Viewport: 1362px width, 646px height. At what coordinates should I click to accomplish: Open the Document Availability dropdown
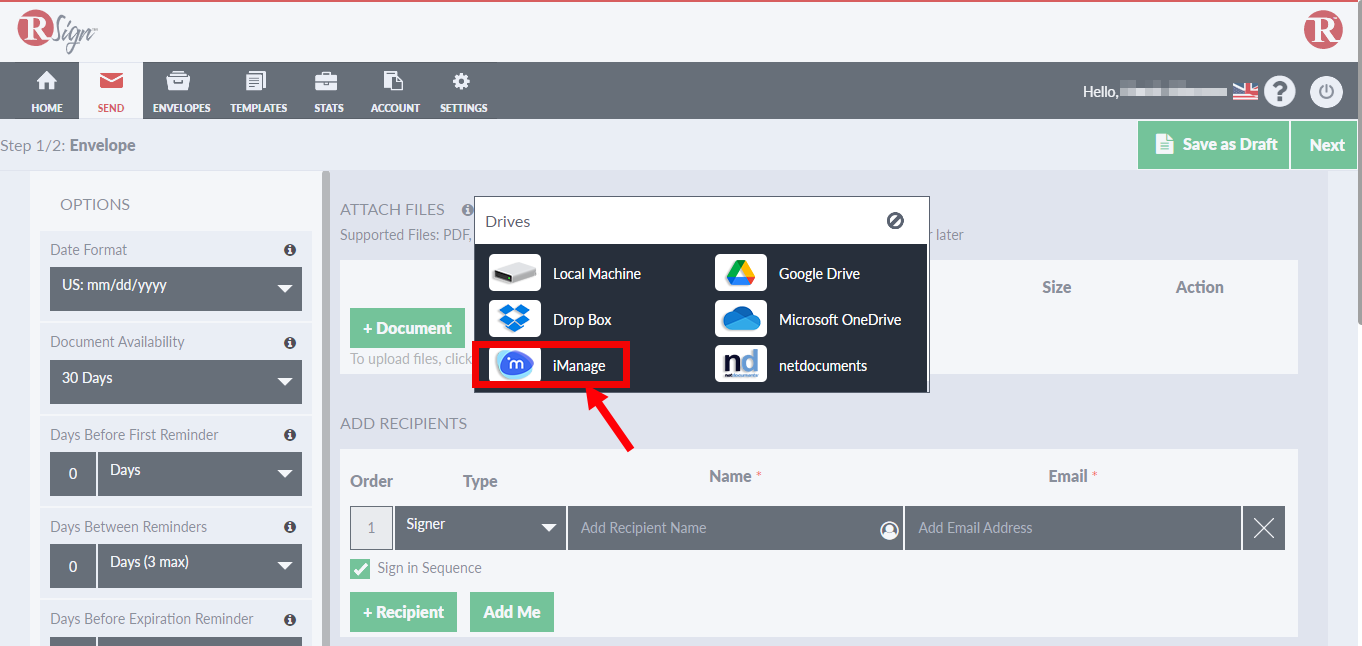(x=176, y=380)
